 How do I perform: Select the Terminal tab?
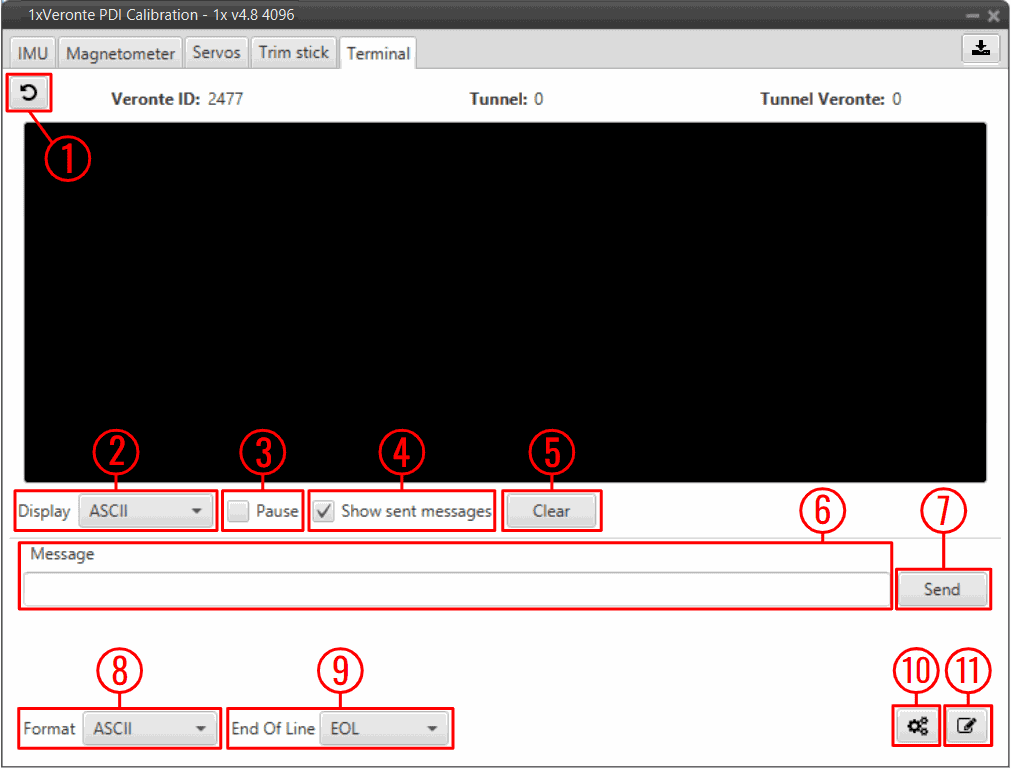click(378, 54)
